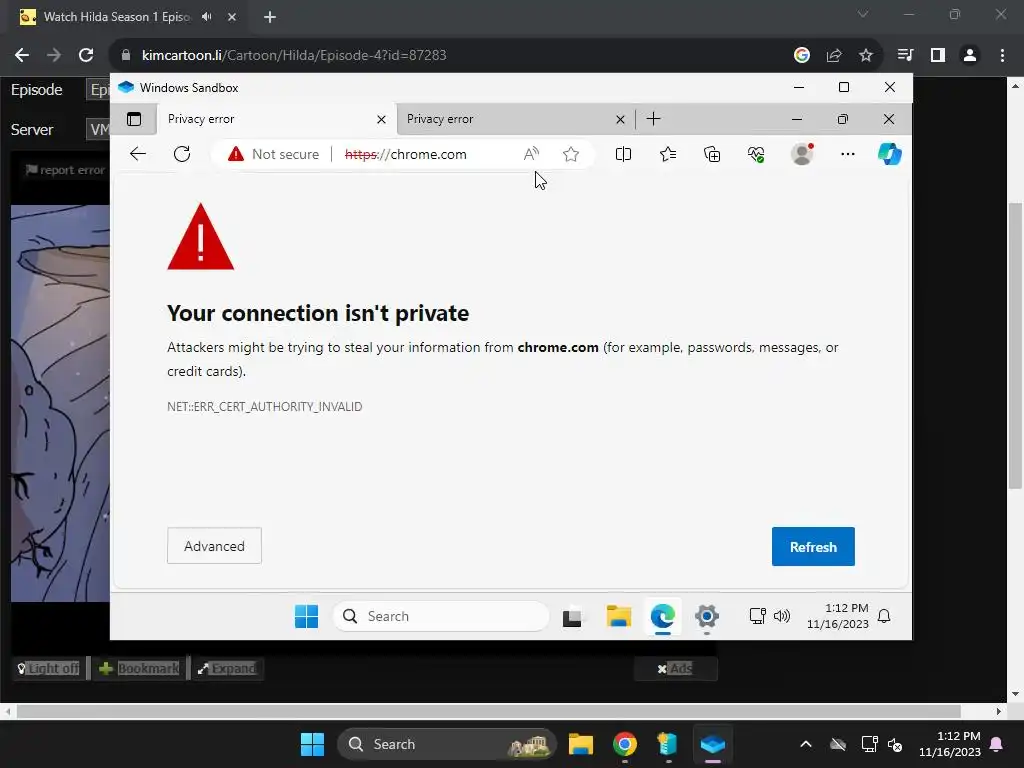Close the second Privacy error tab
The height and width of the screenshot is (768, 1024).
(620, 120)
